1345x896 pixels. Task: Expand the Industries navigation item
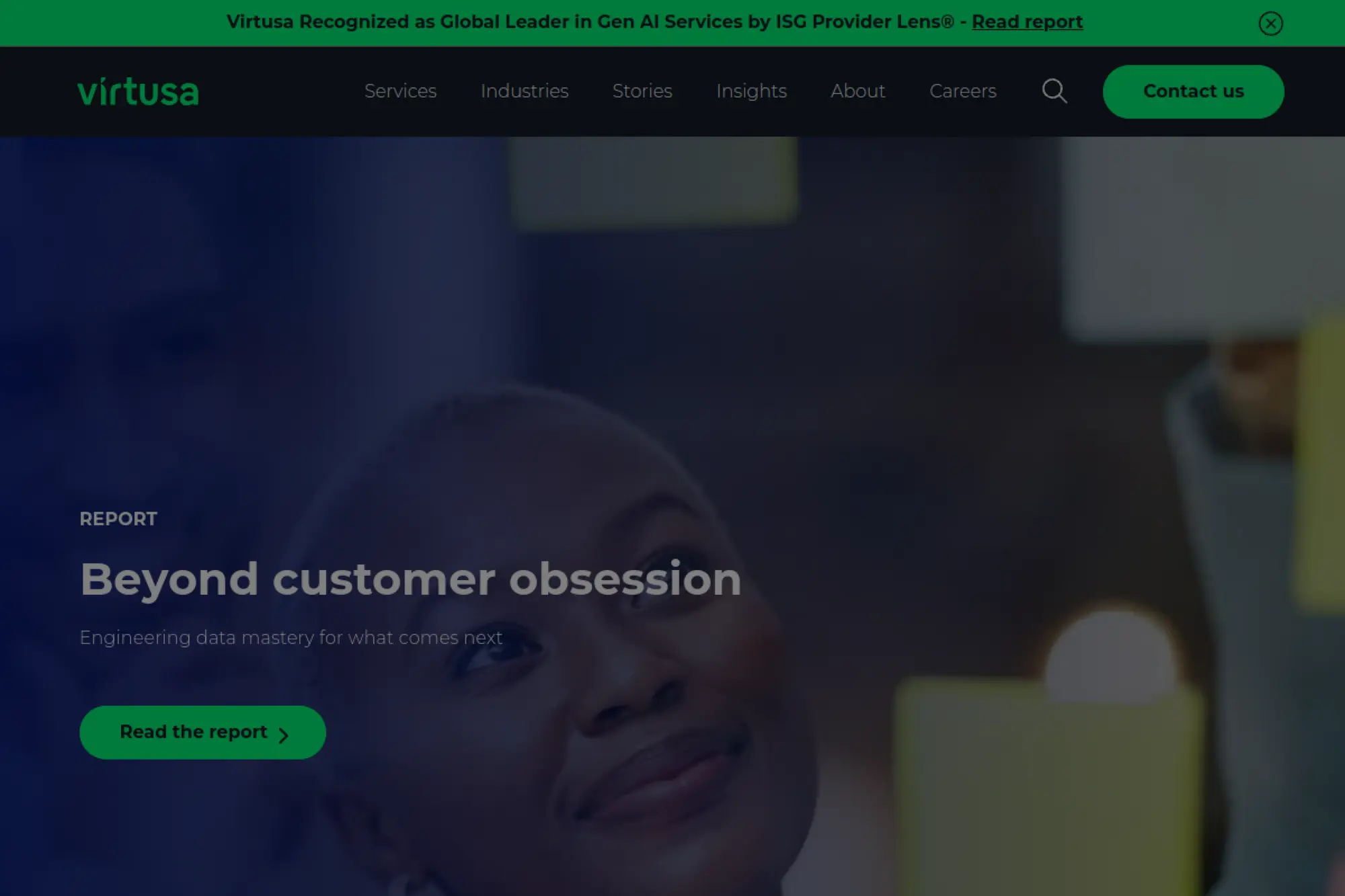pyautogui.click(x=525, y=91)
